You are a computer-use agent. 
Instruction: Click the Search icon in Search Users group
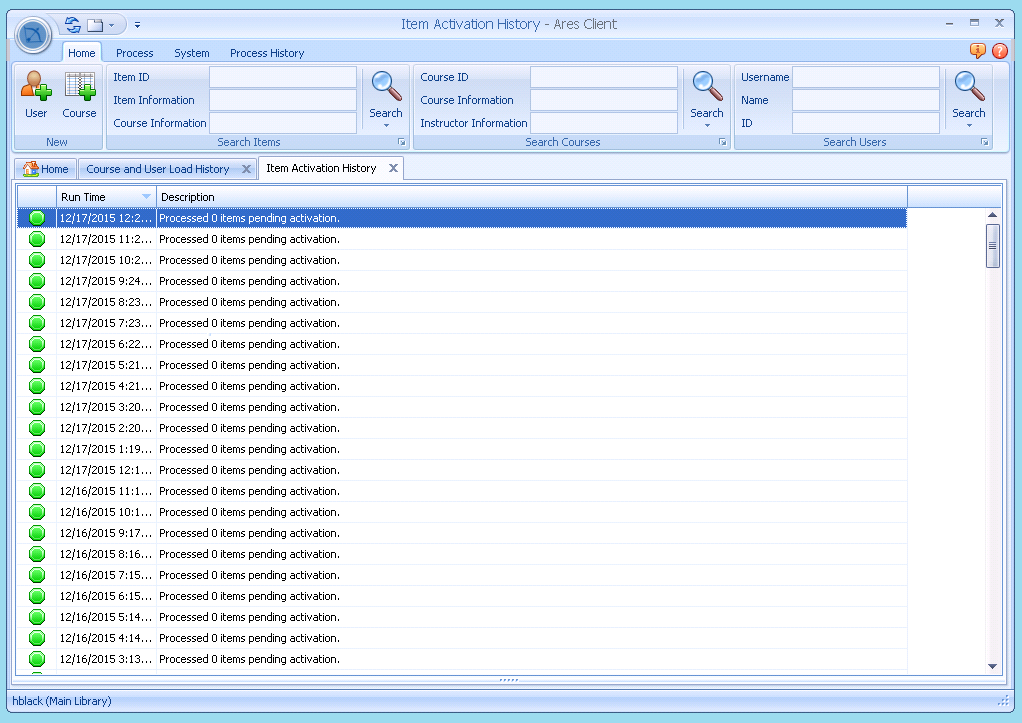[x=968, y=86]
